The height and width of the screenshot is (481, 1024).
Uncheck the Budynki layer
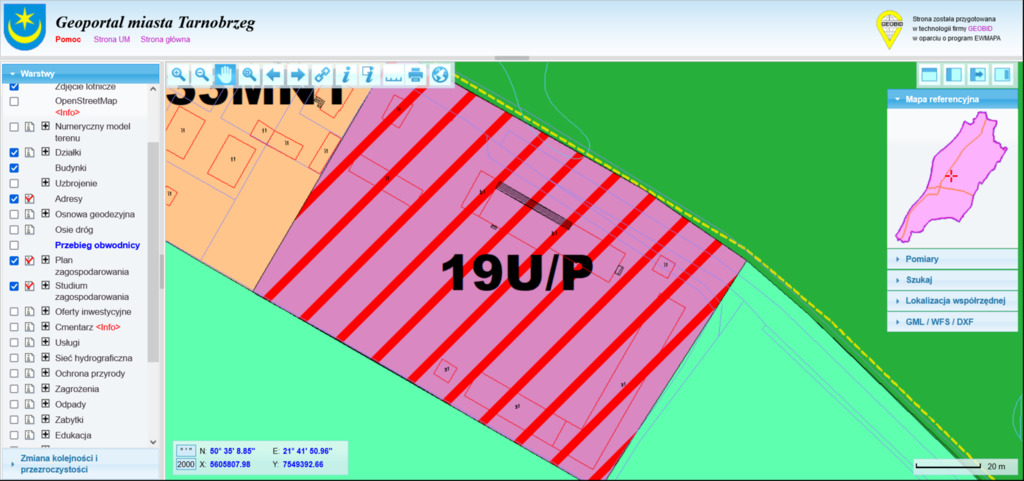[x=14, y=168]
